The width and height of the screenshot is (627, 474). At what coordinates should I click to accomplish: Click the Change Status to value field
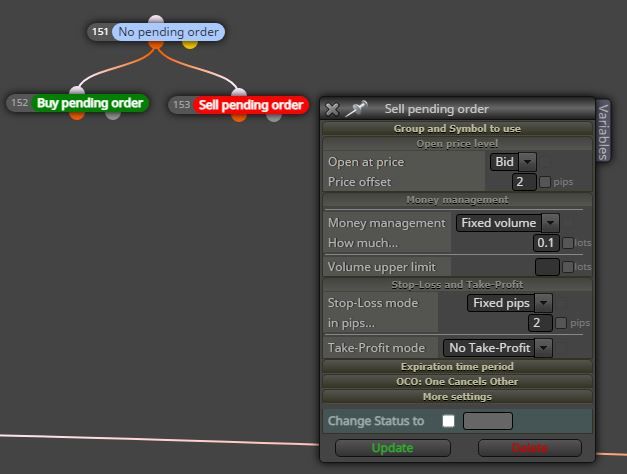click(488, 421)
